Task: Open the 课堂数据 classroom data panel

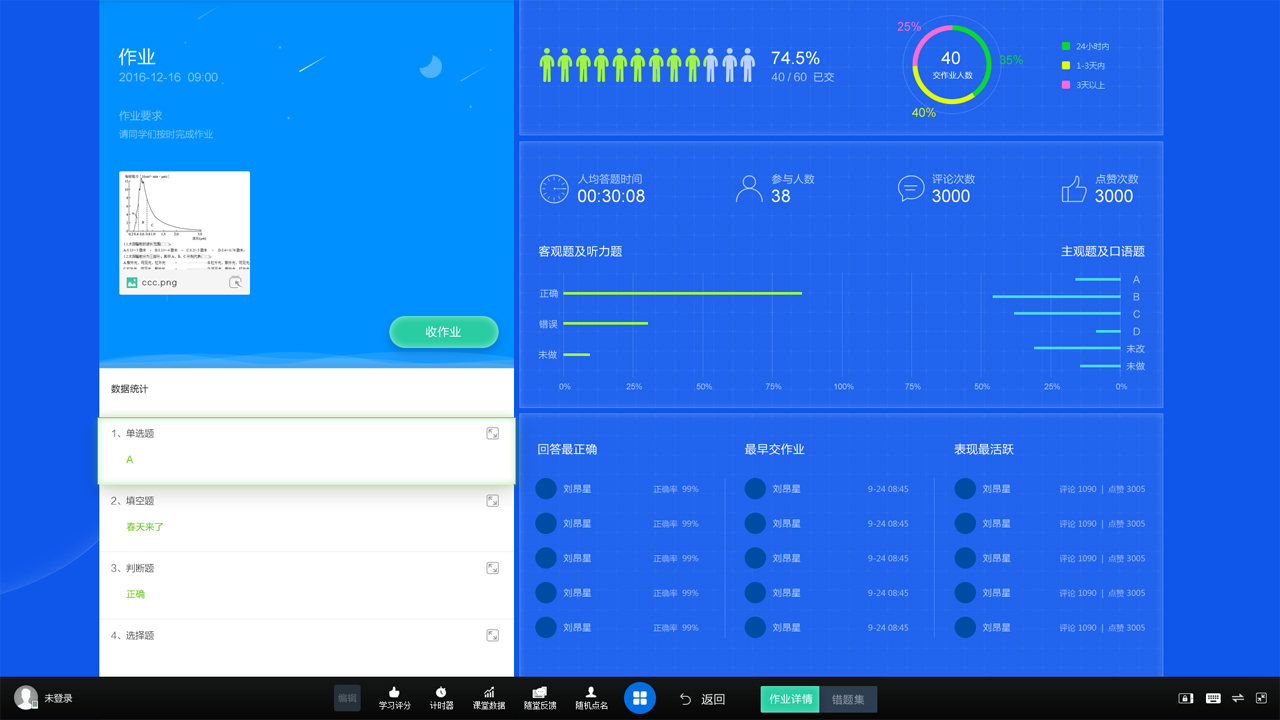Action: coord(488,698)
